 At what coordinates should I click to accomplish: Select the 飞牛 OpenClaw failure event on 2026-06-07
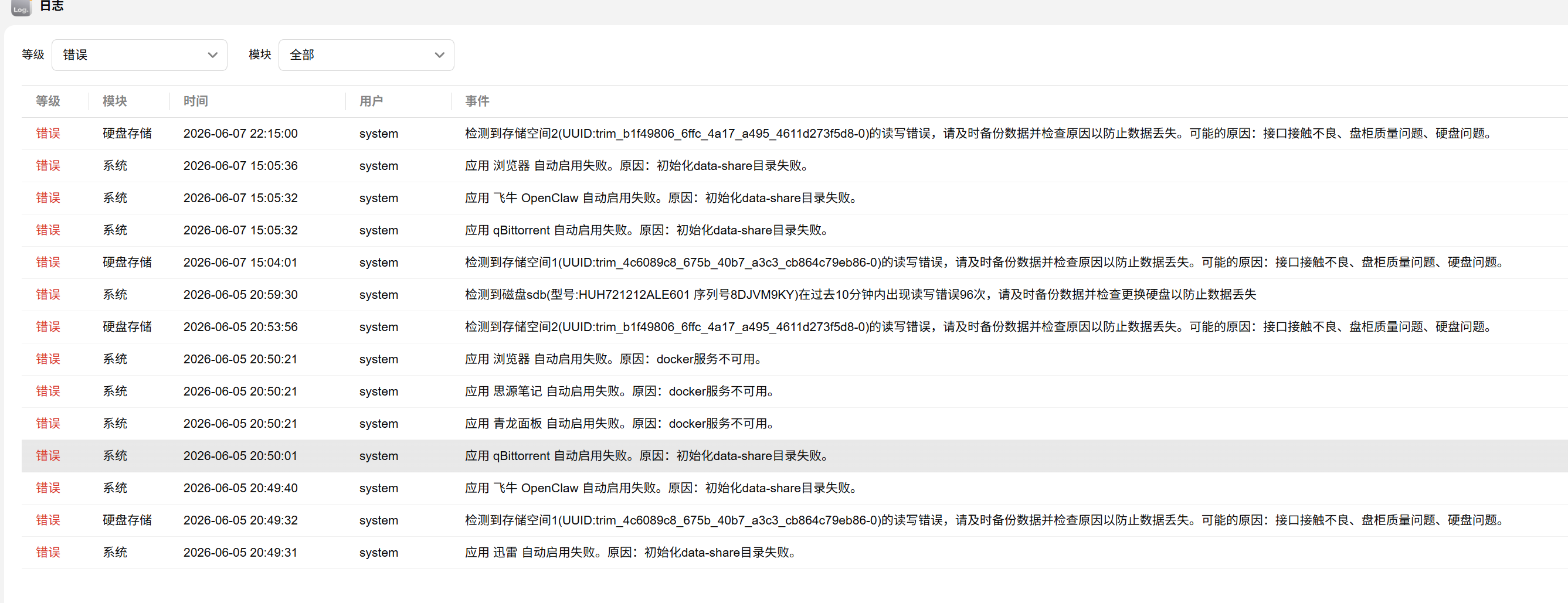(x=661, y=197)
